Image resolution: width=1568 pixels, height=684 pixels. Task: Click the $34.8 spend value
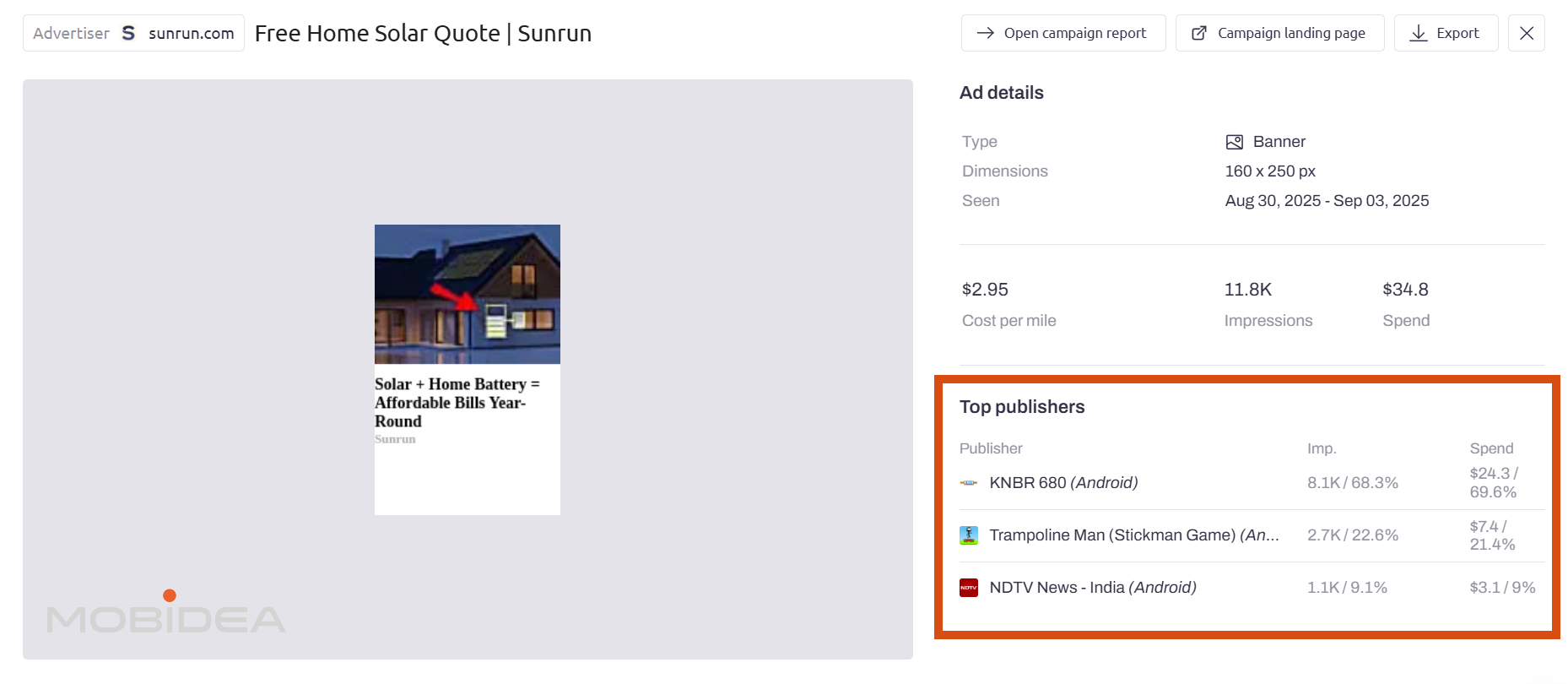[x=1405, y=290]
